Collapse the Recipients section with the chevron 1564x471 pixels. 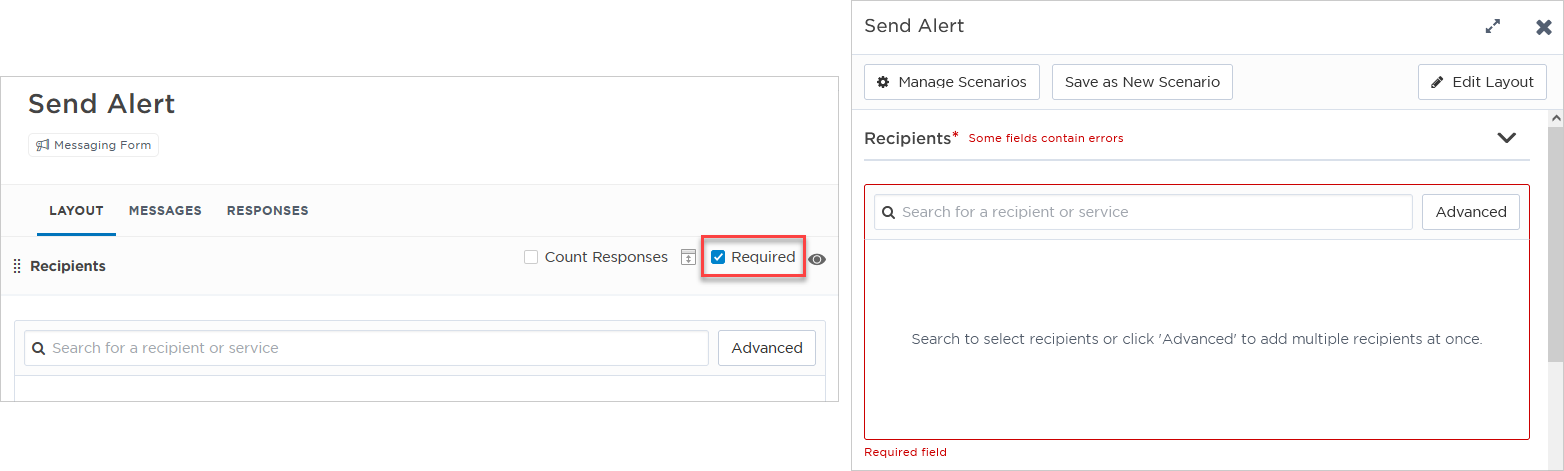(x=1507, y=138)
